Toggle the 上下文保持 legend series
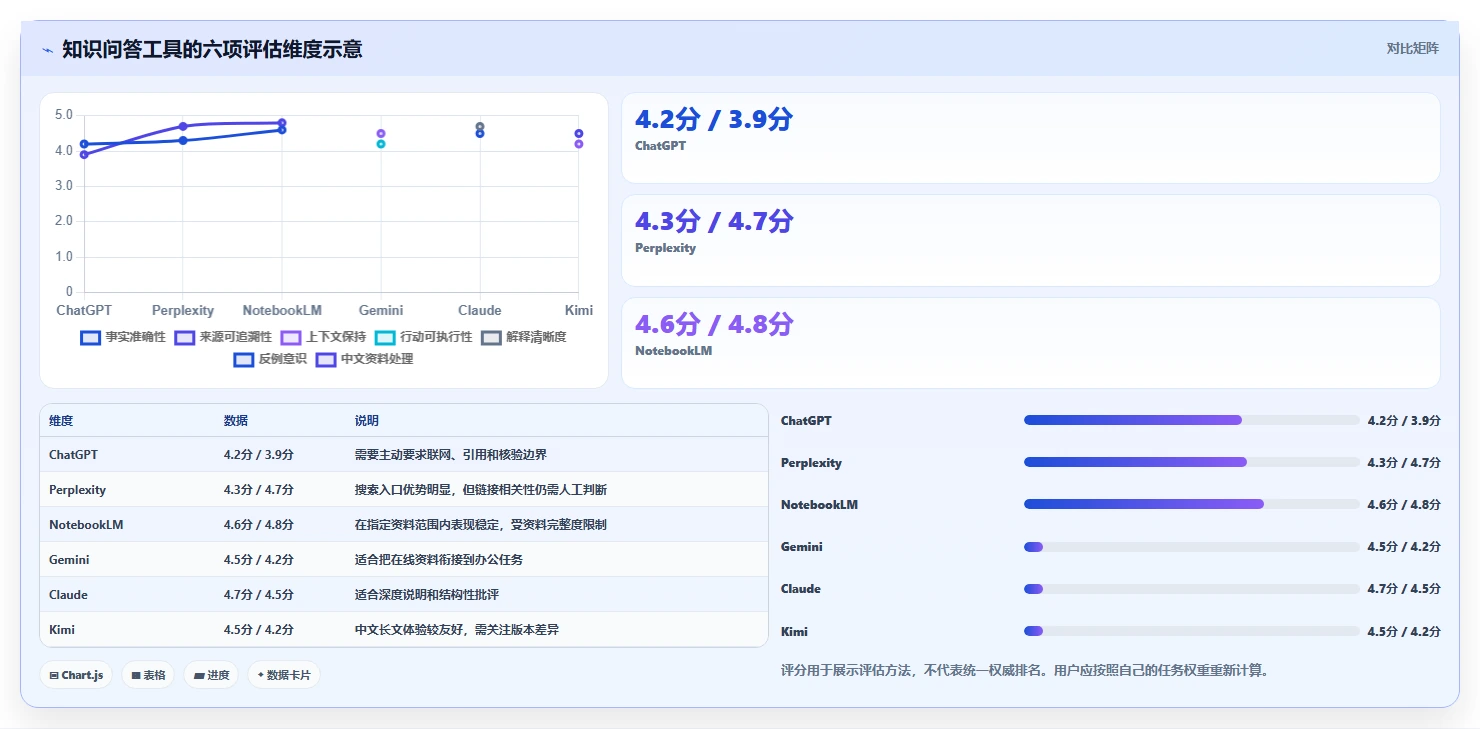 click(323, 337)
